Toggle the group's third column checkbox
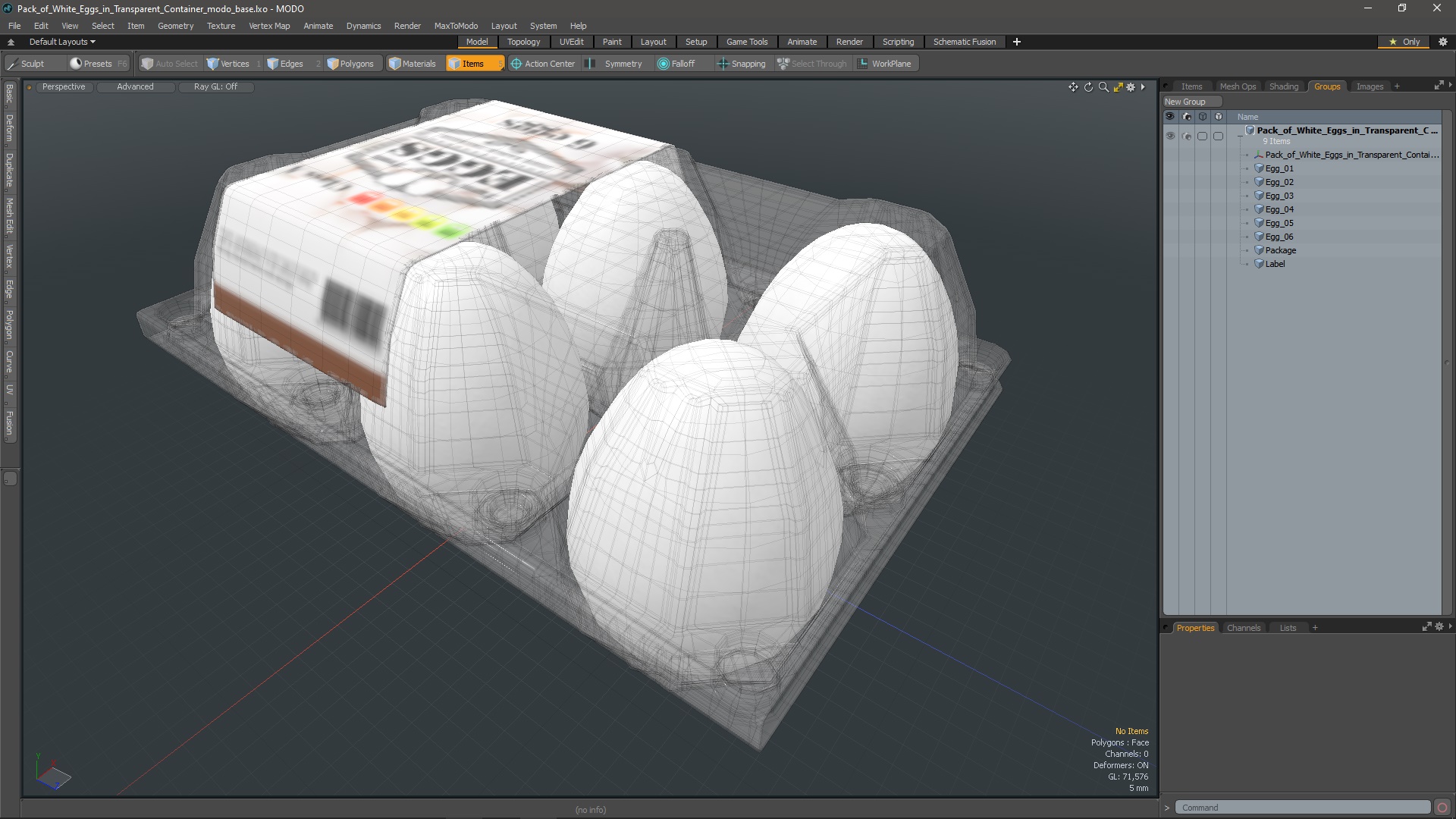Viewport: 1456px width, 819px height. click(x=1202, y=136)
